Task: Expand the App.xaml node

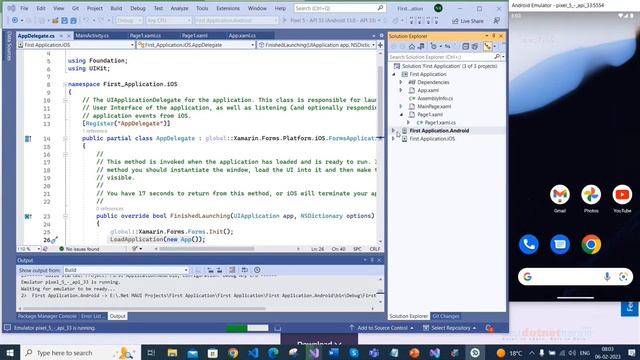Action: pos(401,90)
